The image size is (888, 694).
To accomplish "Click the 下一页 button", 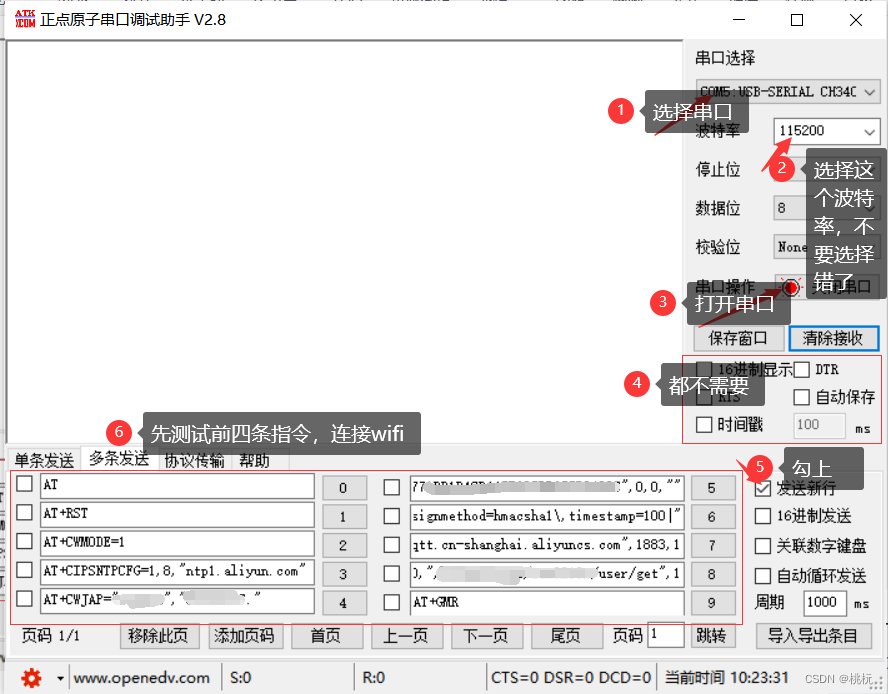I will [486, 636].
